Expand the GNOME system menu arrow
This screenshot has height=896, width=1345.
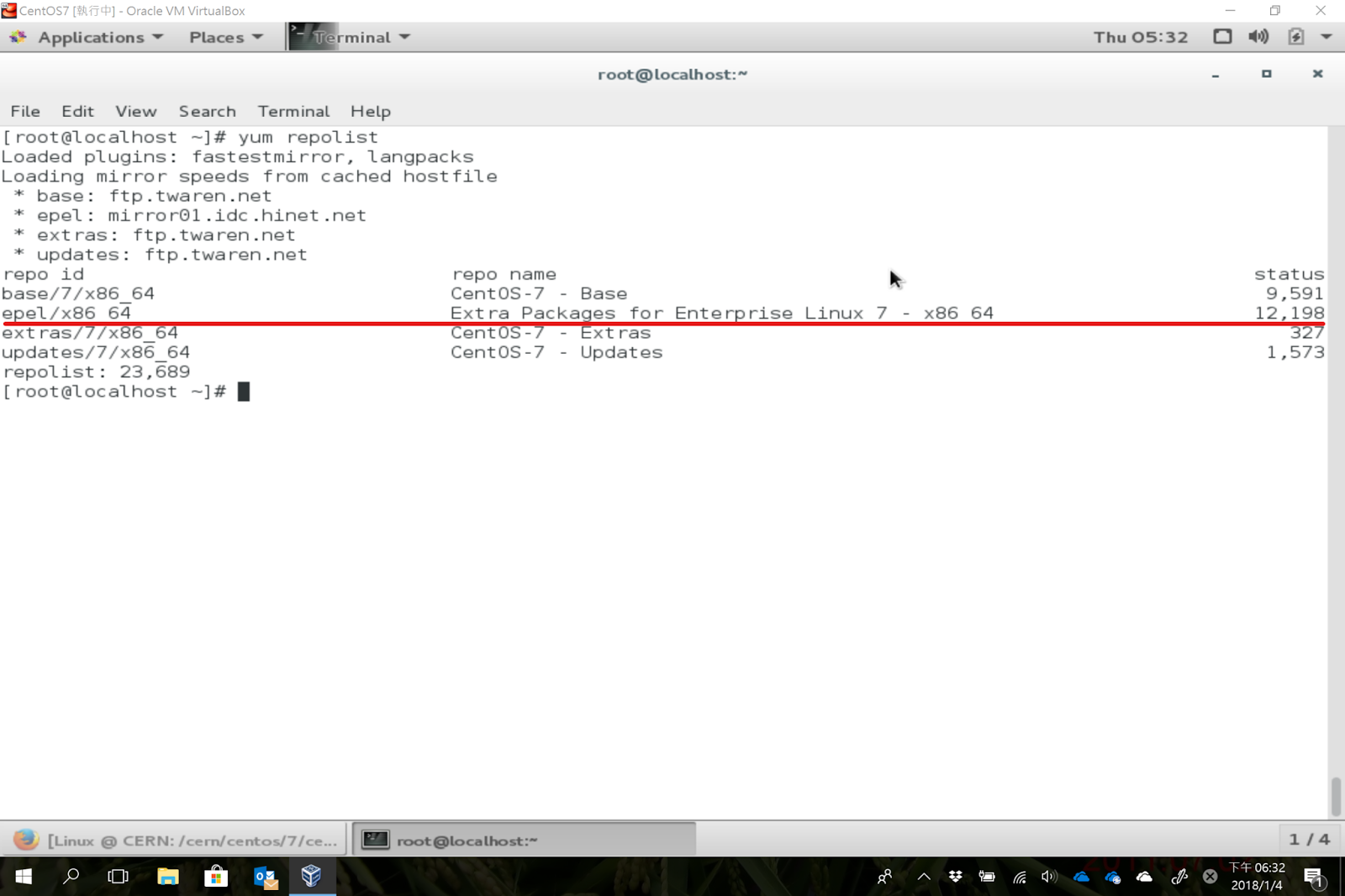click(1327, 37)
